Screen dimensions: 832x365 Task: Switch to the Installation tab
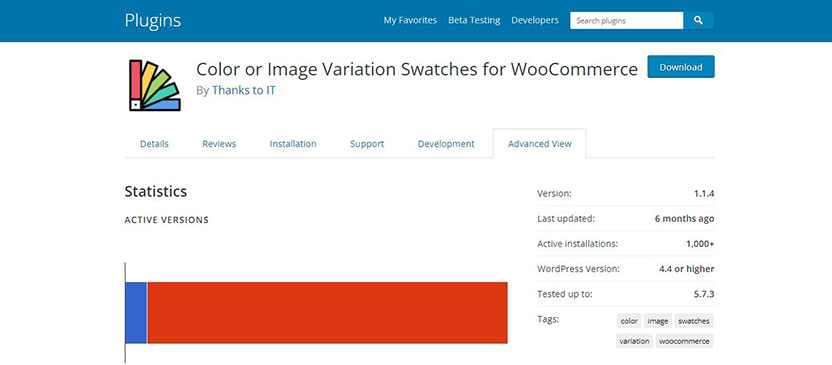[293, 144]
